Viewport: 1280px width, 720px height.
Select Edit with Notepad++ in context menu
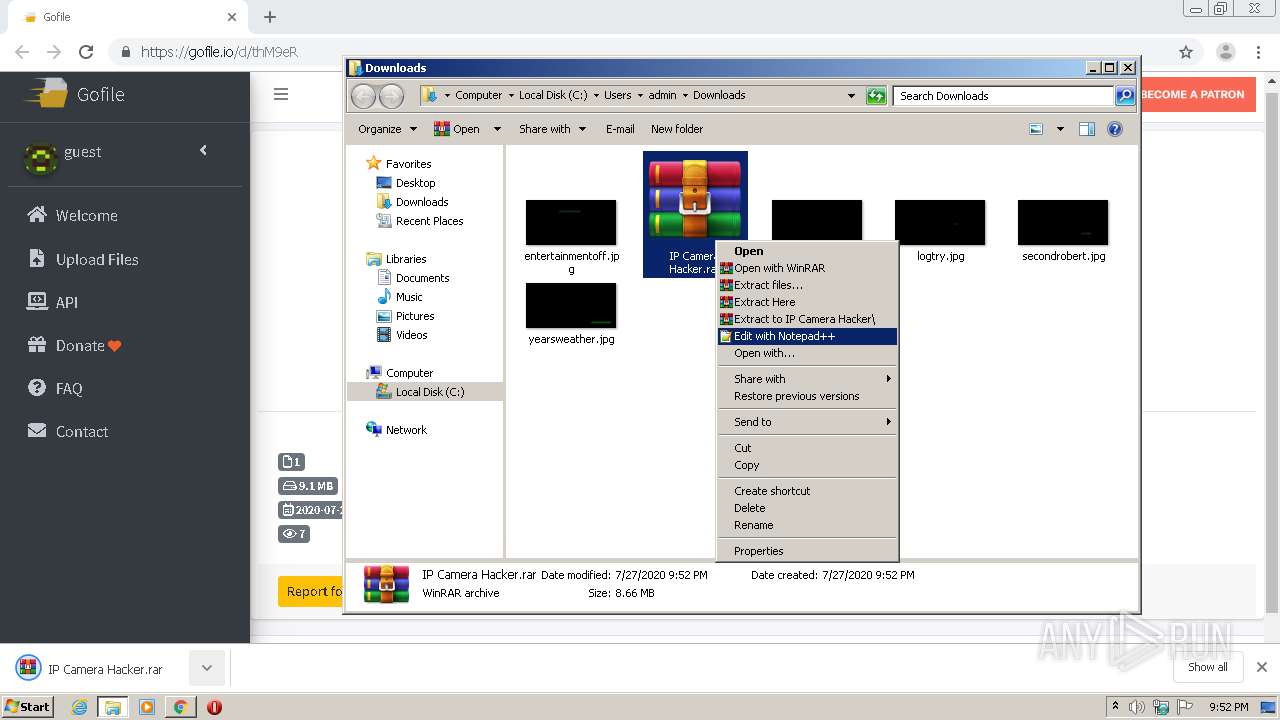(x=807, y=336)
